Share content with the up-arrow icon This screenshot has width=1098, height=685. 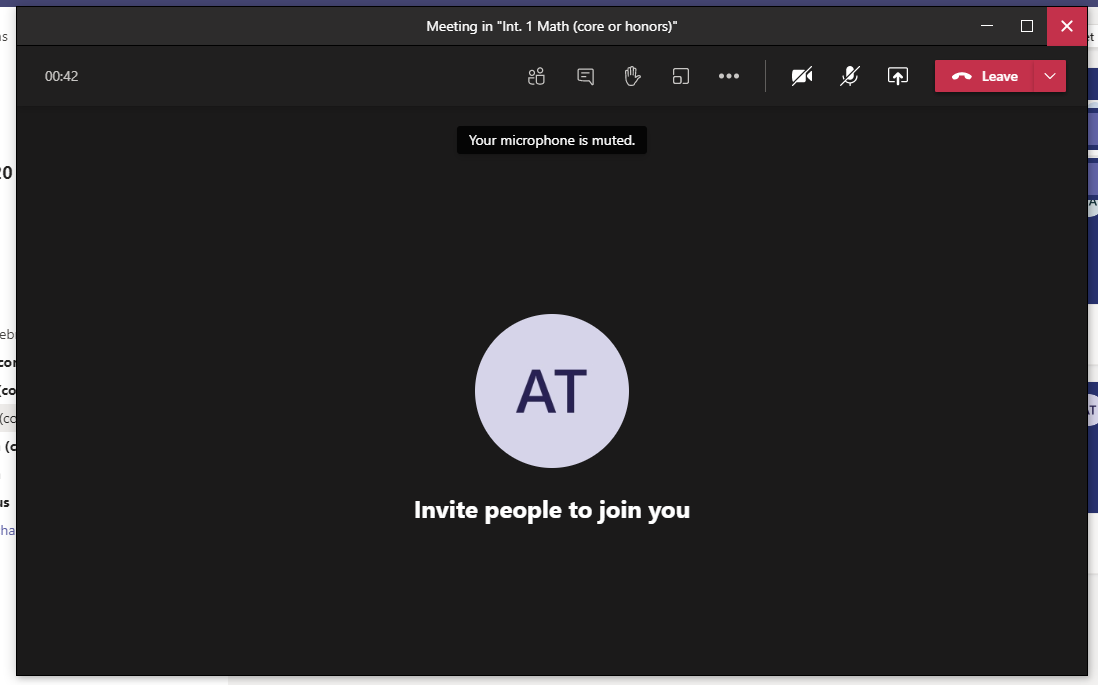point(898,77)
